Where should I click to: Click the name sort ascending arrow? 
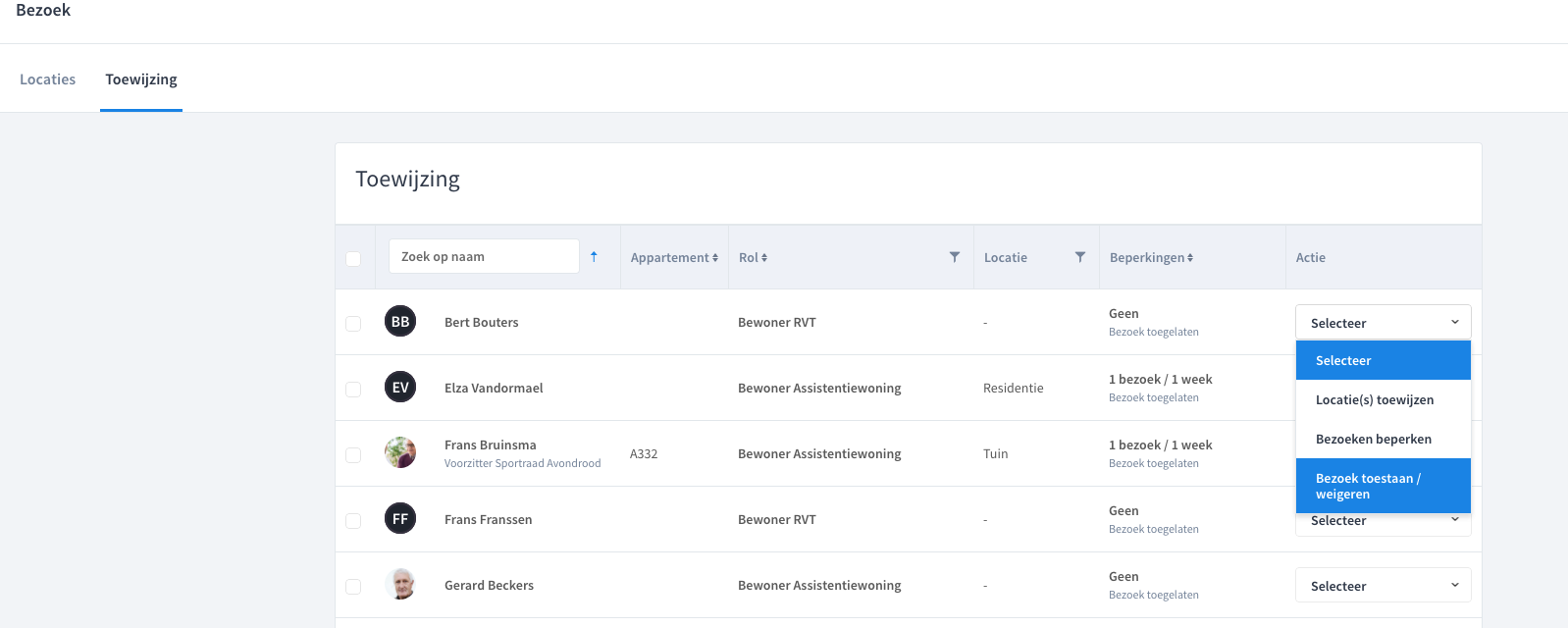(x=594, y=257)
